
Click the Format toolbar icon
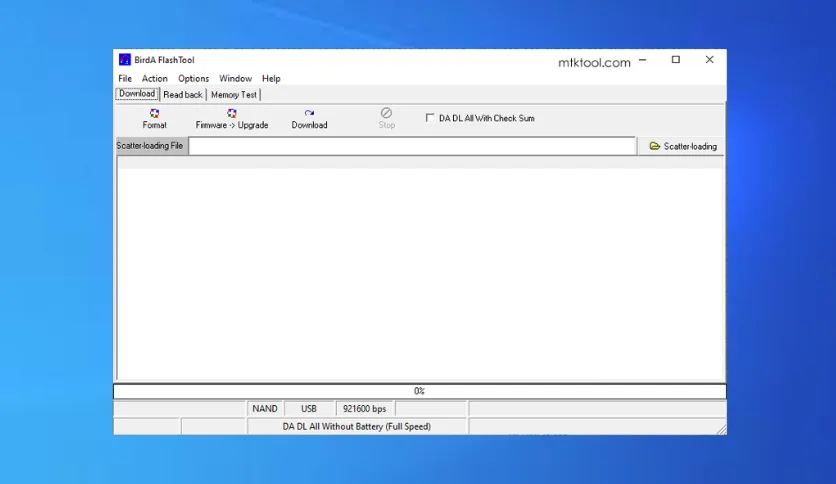pyautogui.click(x=154, y=113)
